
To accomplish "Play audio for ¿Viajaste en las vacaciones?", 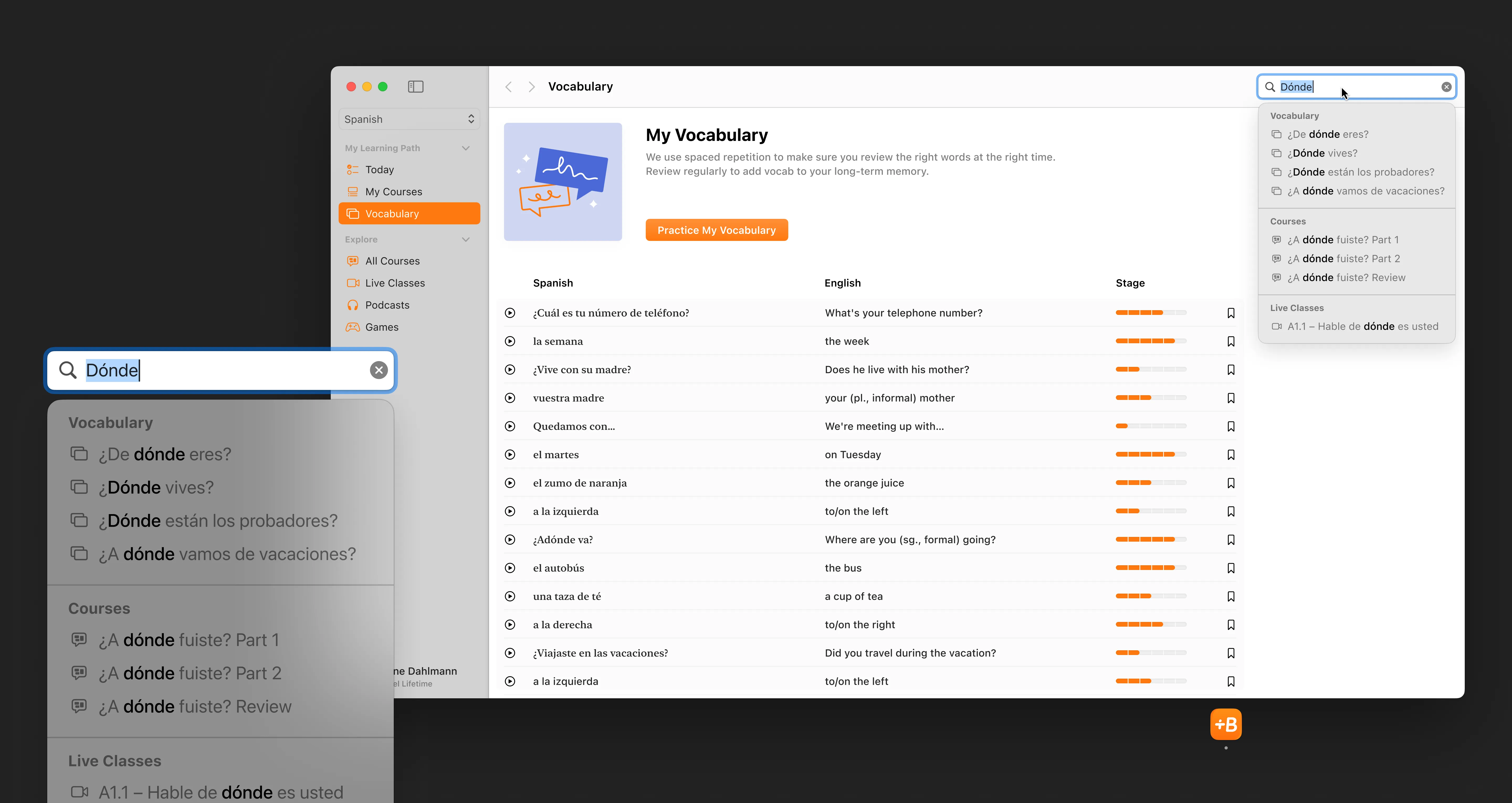I will [510, 653].
